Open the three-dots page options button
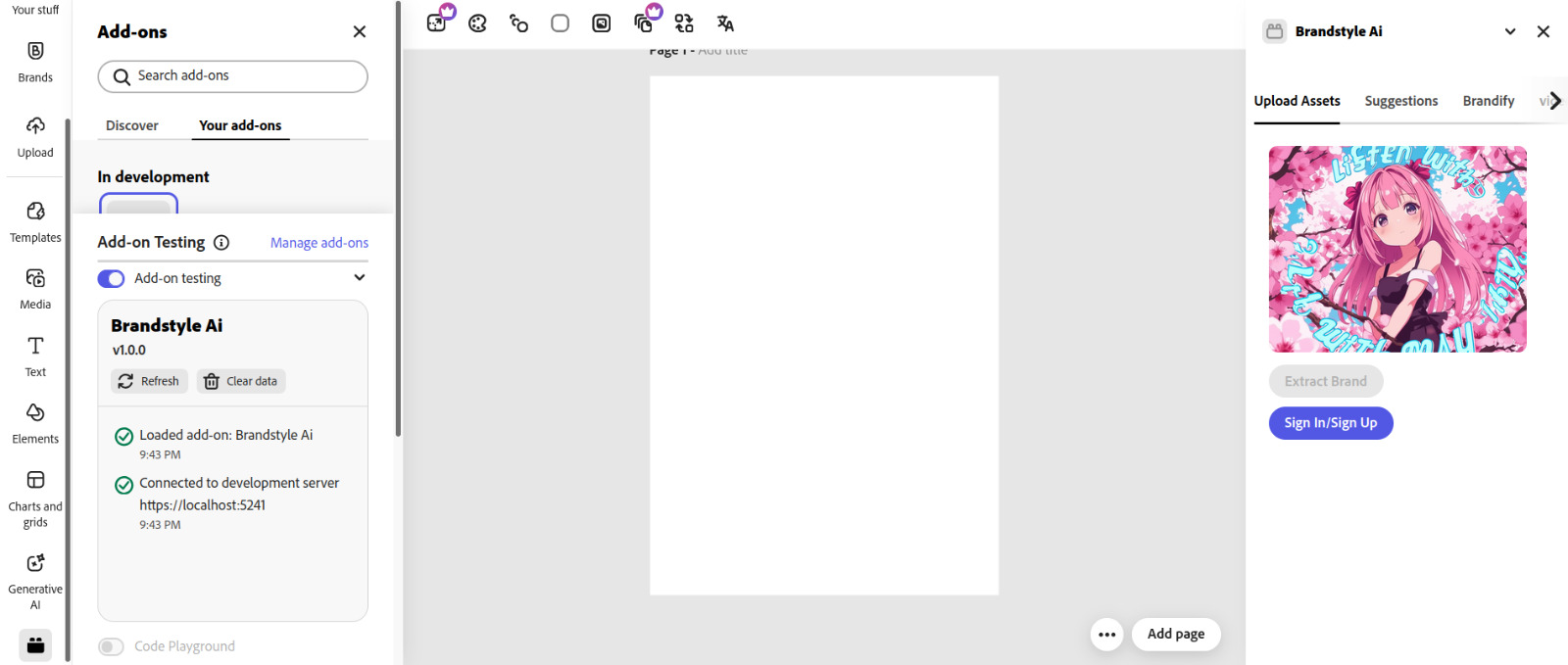This screenshot has height=665, width=1568. [1106, 635]
